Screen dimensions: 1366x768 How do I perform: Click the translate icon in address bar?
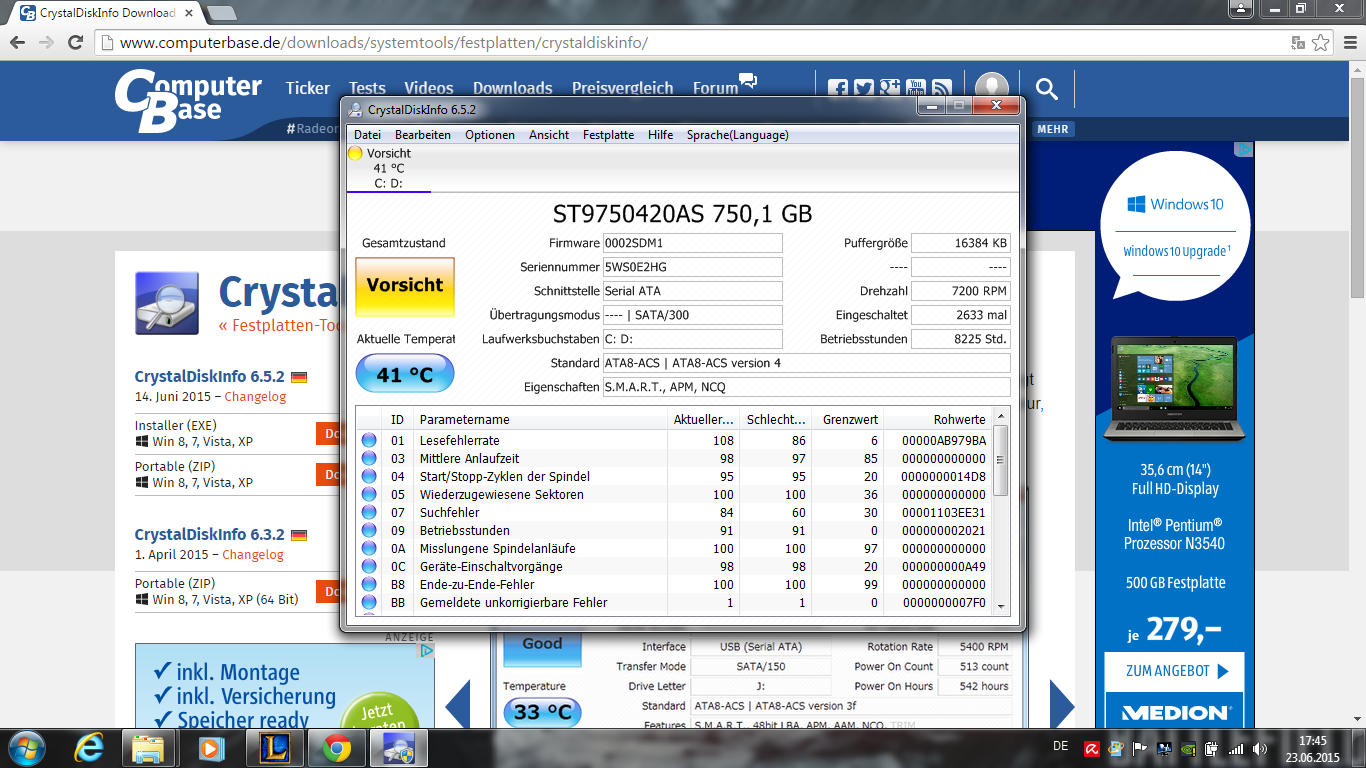[1298, 43]
